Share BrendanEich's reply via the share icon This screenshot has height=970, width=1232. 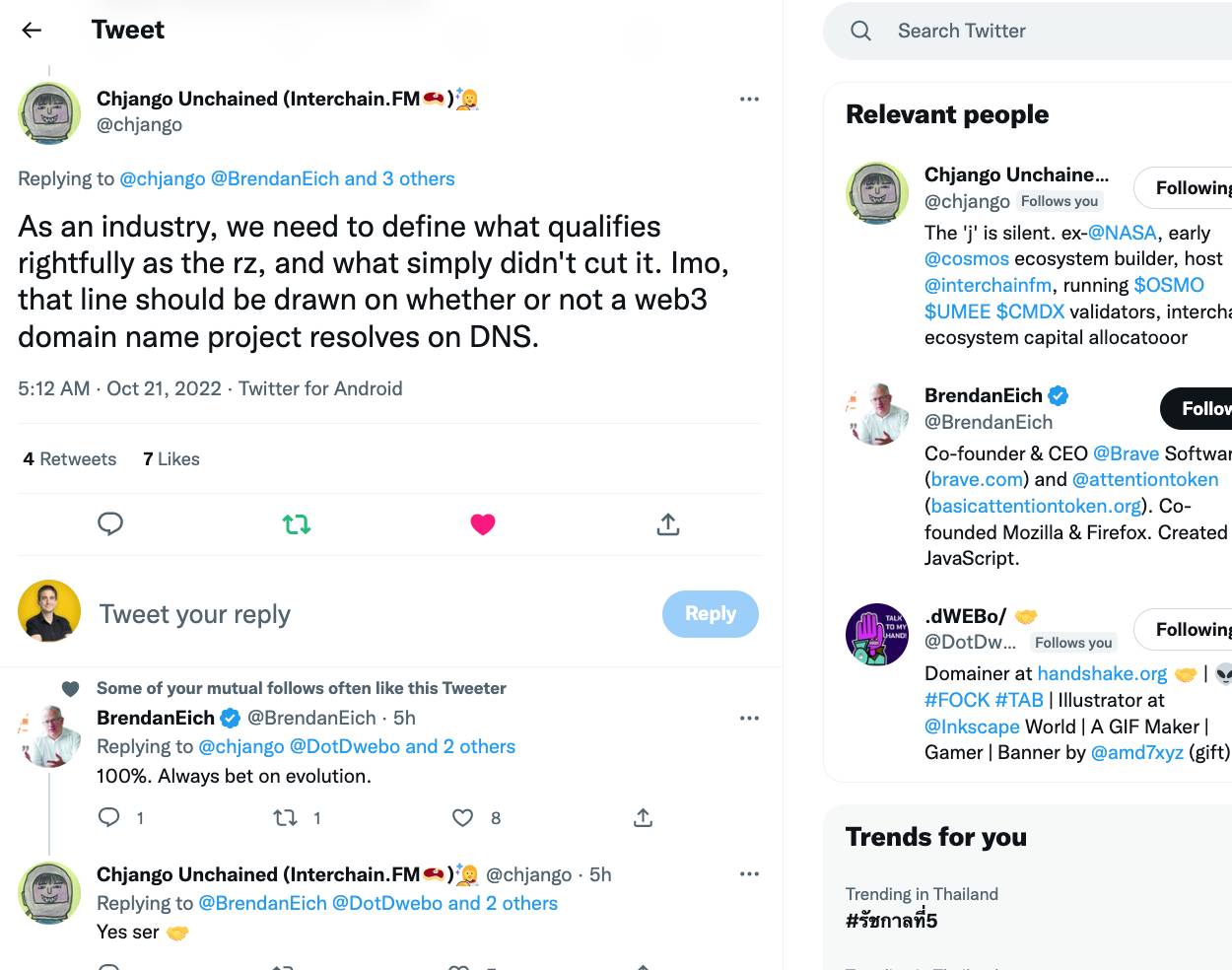click(x=644, y=817)
